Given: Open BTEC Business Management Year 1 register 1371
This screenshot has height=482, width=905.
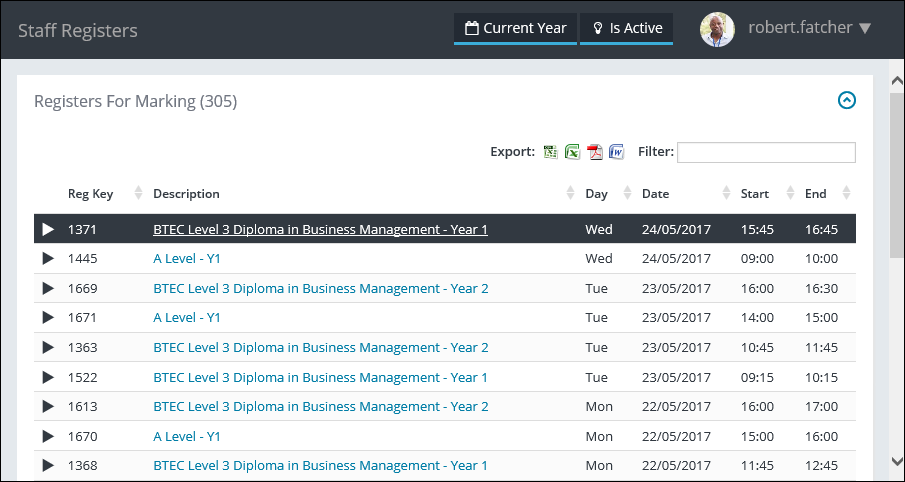Looking at the screenshot, I should pos(320,230).
